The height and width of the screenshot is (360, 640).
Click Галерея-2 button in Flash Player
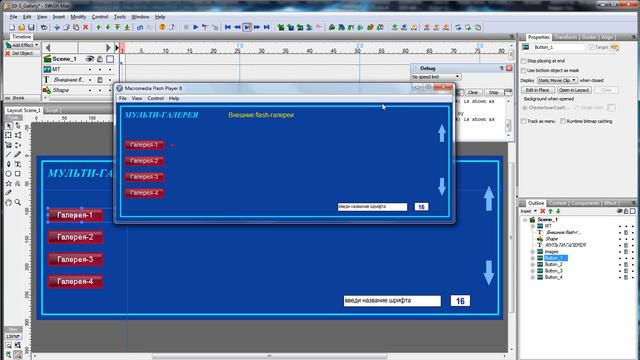(144, 161)
